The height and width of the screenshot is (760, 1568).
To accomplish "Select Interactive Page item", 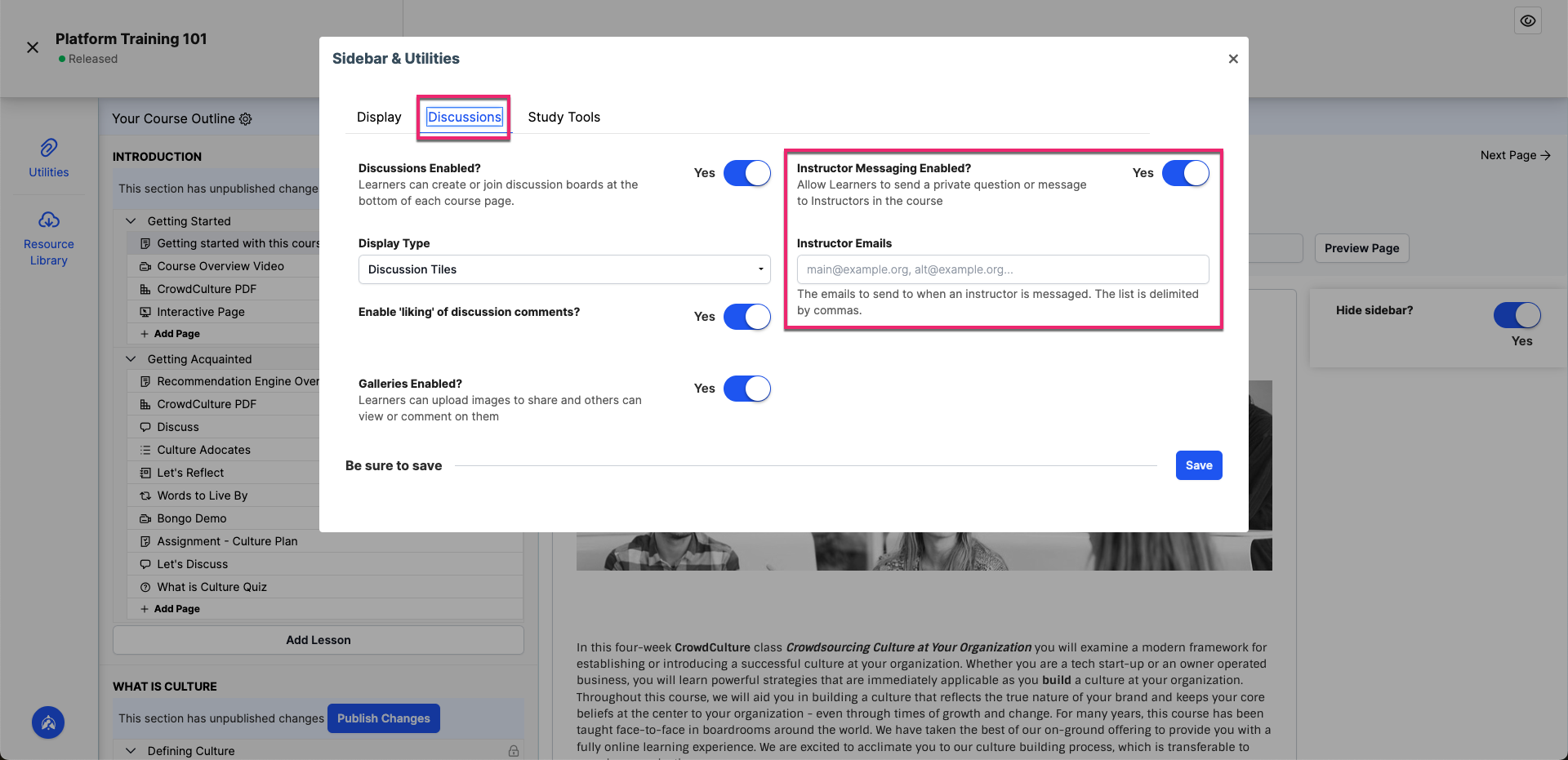I will 201,312.
